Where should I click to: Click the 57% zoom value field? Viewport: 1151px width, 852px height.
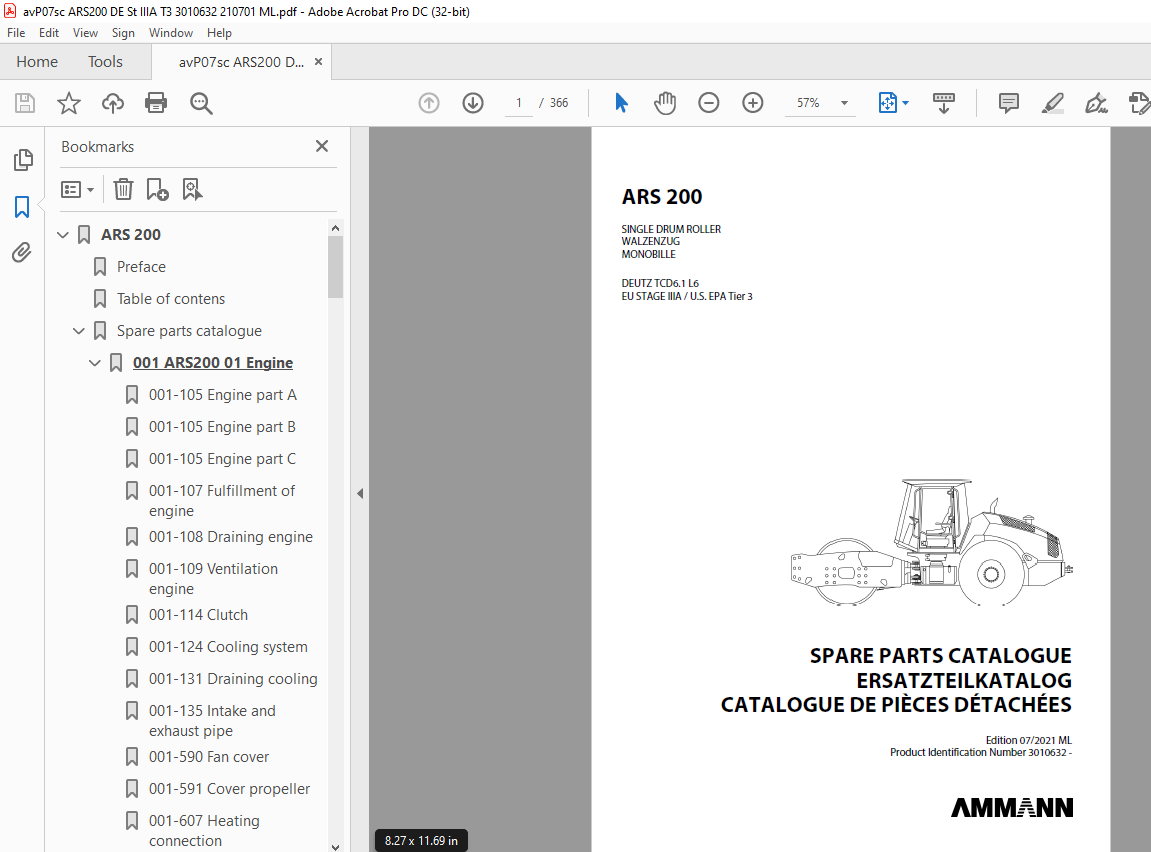pos(808,103)
